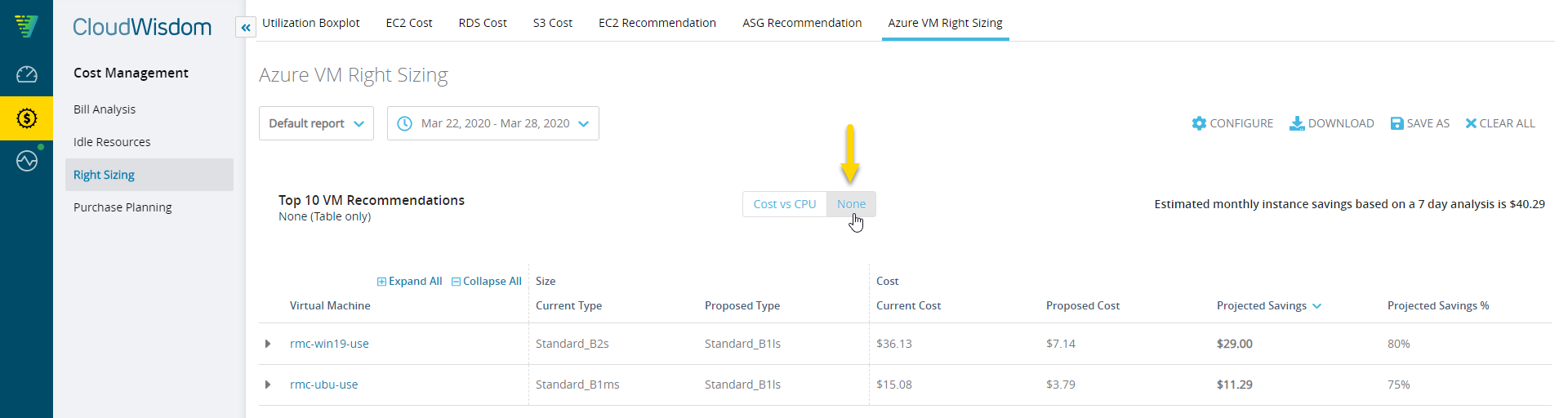Download the report
Viewport: 1568px width, 418px height.
coord(1332,123)
